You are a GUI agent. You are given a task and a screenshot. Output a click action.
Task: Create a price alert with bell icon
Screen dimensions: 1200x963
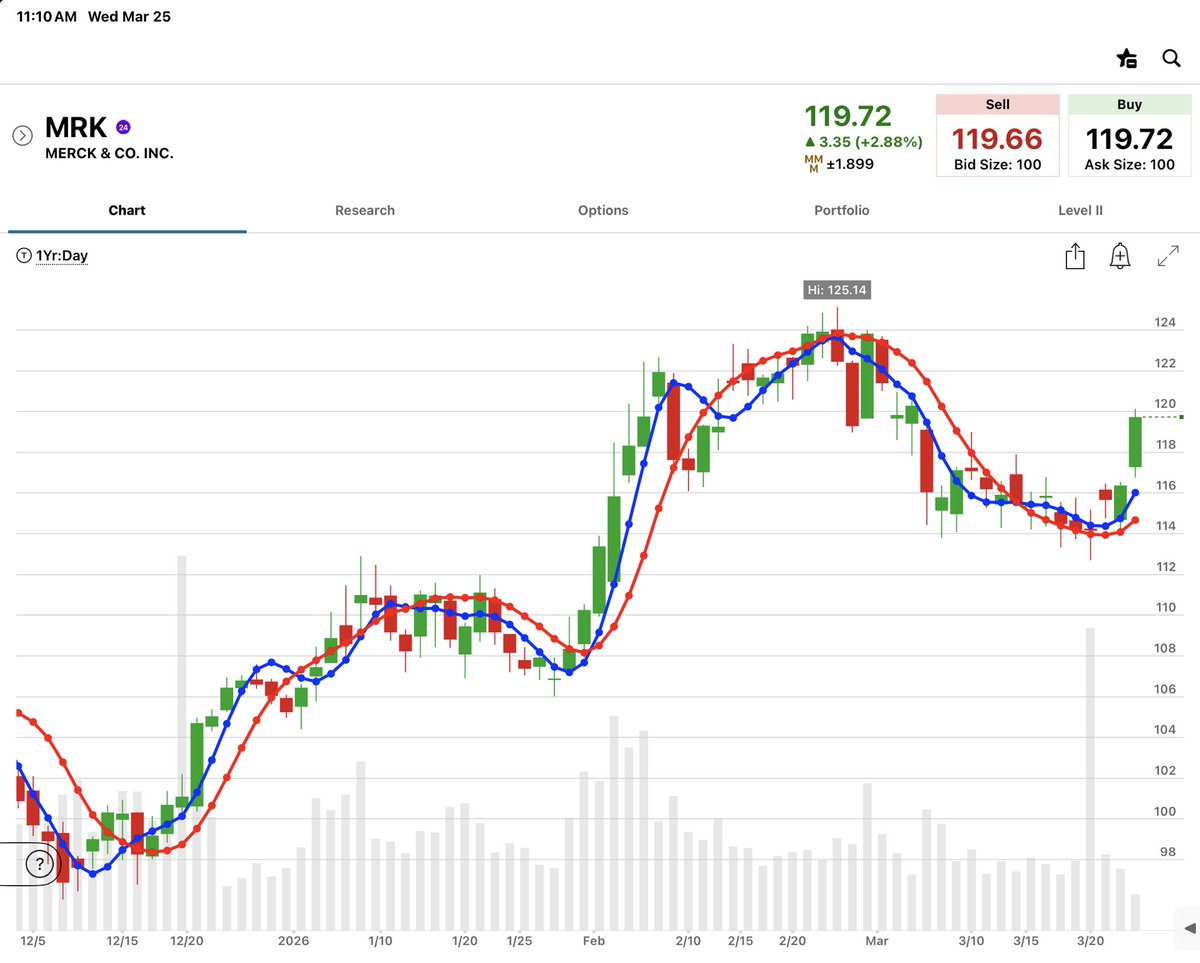[x=1120, y=256]
